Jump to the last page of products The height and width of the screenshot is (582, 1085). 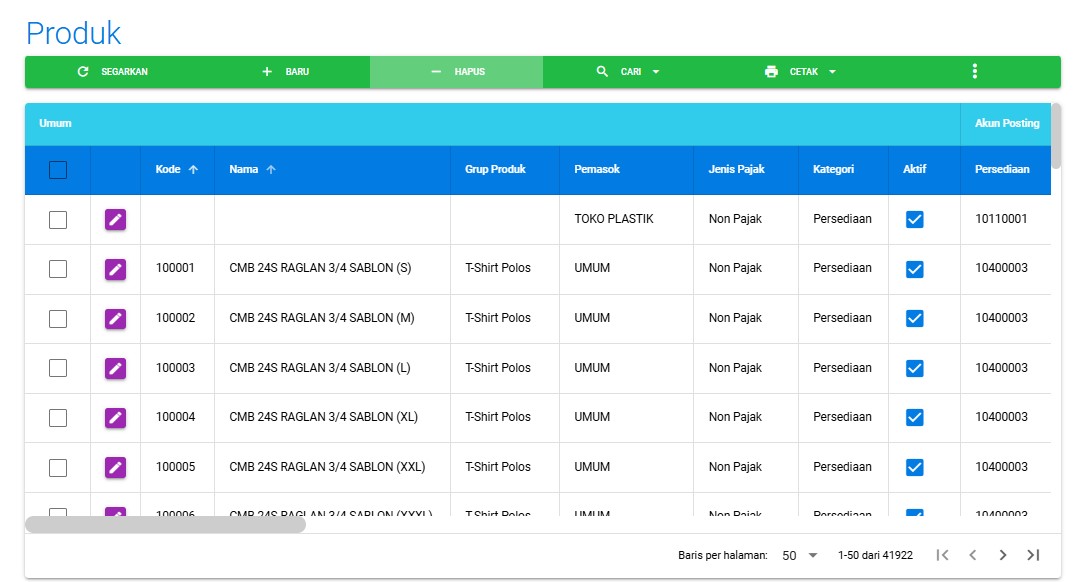1034,555
